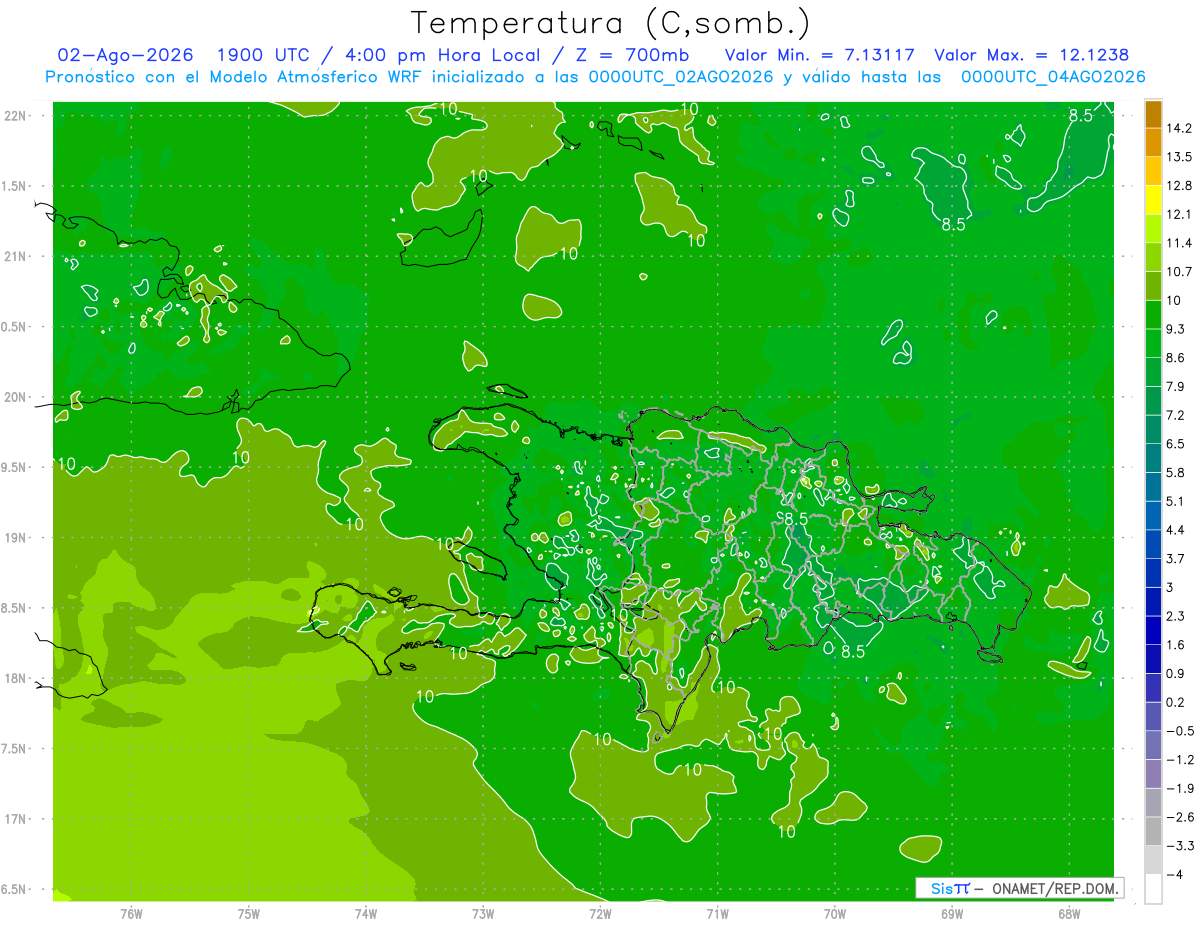The image size is (1200, 927).
Task: Click the '70W' longitude axis label
Action: (x=835, y=914)
